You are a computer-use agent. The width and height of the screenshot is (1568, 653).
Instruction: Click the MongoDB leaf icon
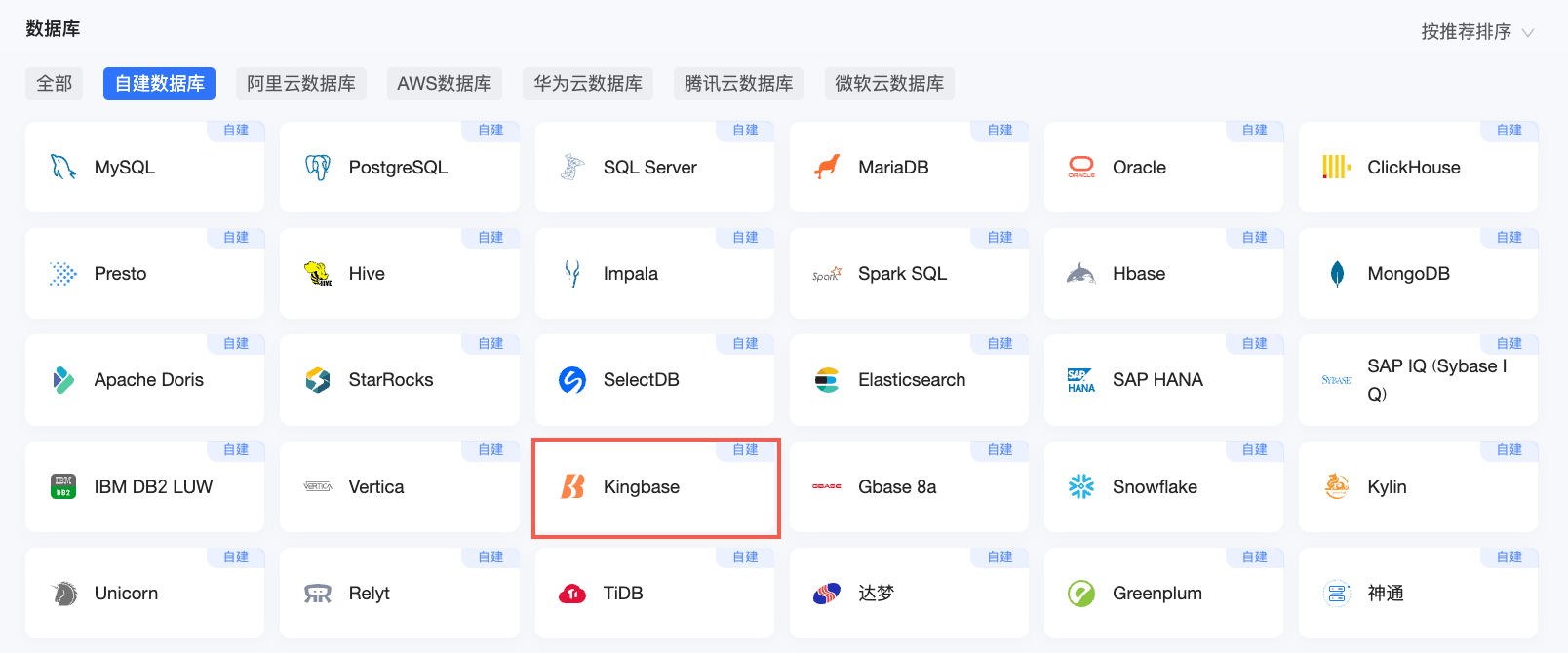point(1337,274)
